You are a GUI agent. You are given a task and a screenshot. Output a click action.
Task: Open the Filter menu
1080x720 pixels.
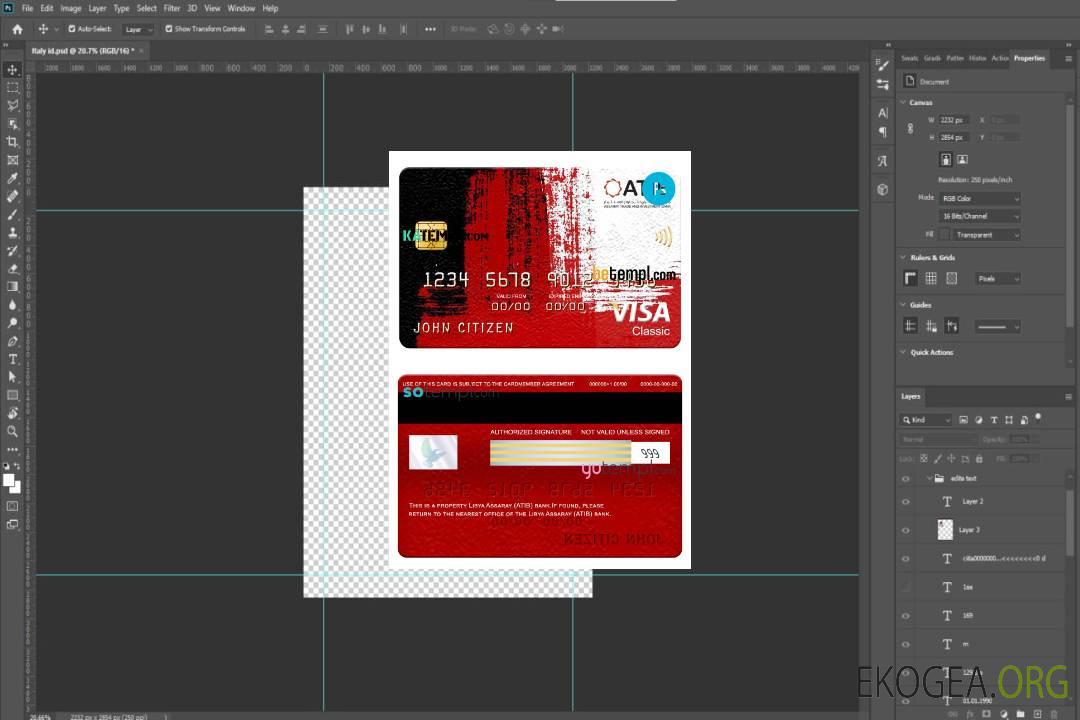point(172,8)
